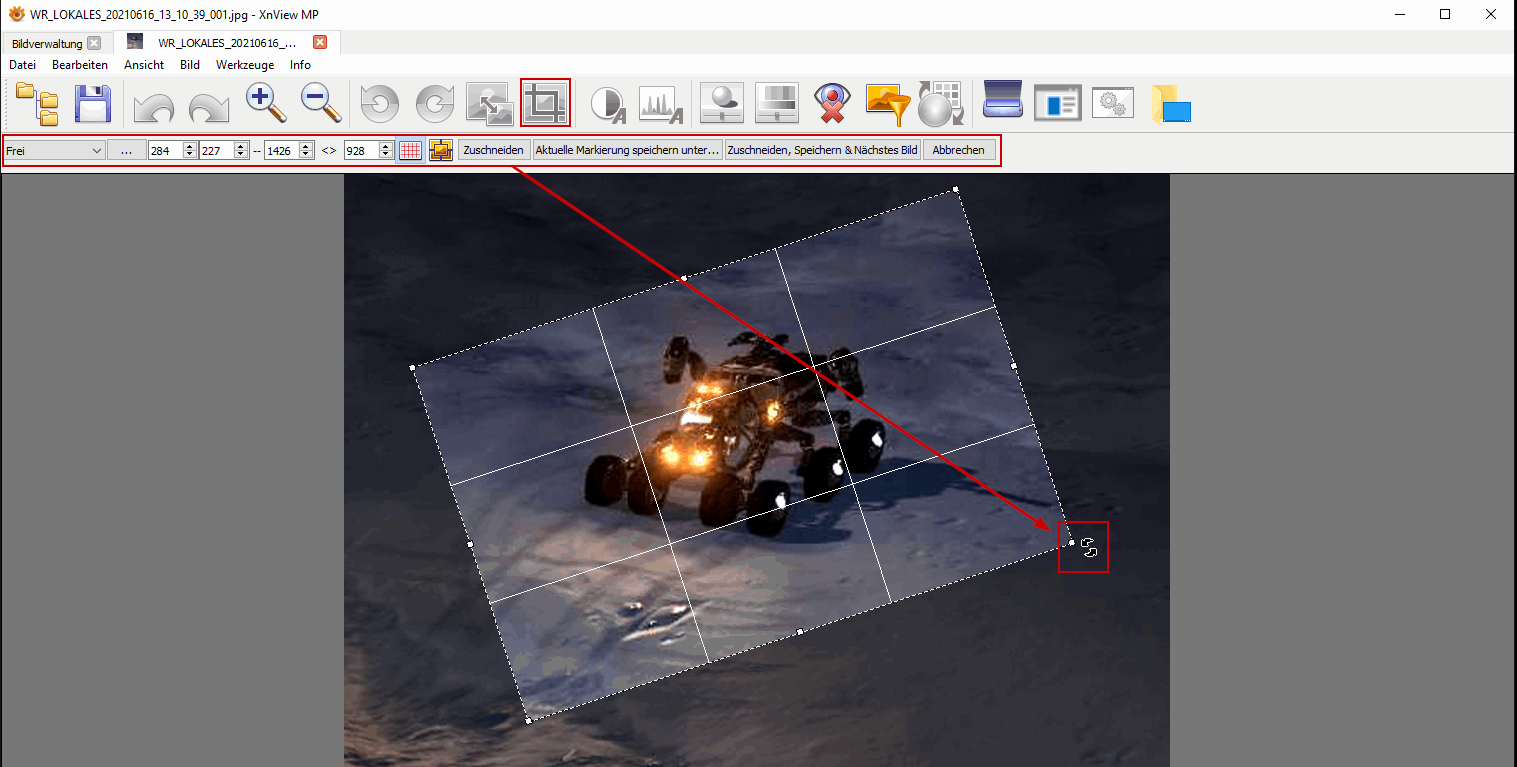1517x767 pixels.
Task: Decrease the 928 value with down arrow
Action: click(x=386, y=155)
